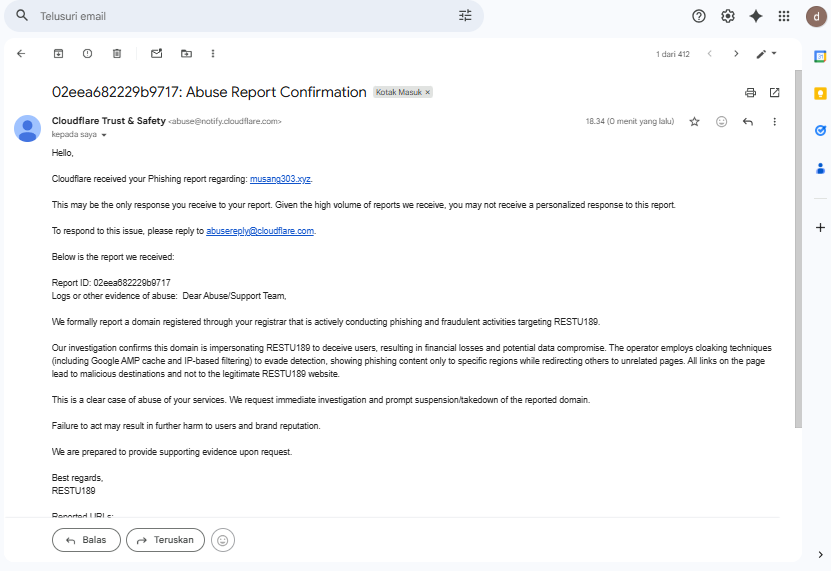Go back to inbox arrow

21,54
